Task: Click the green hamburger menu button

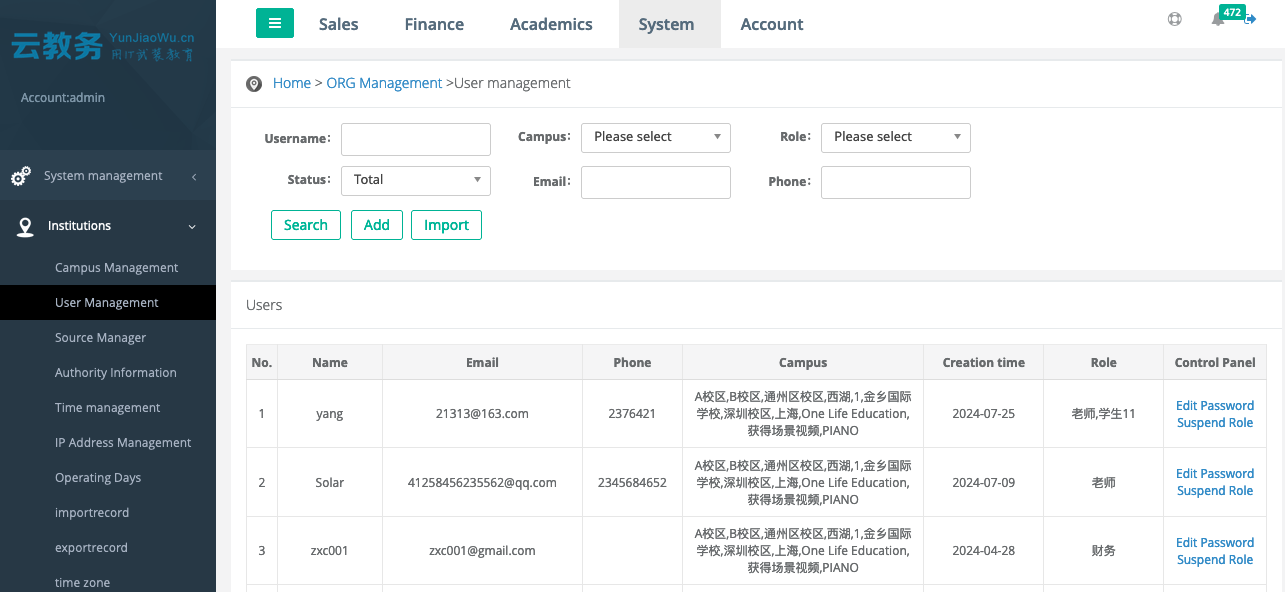Action: point(275,23)
